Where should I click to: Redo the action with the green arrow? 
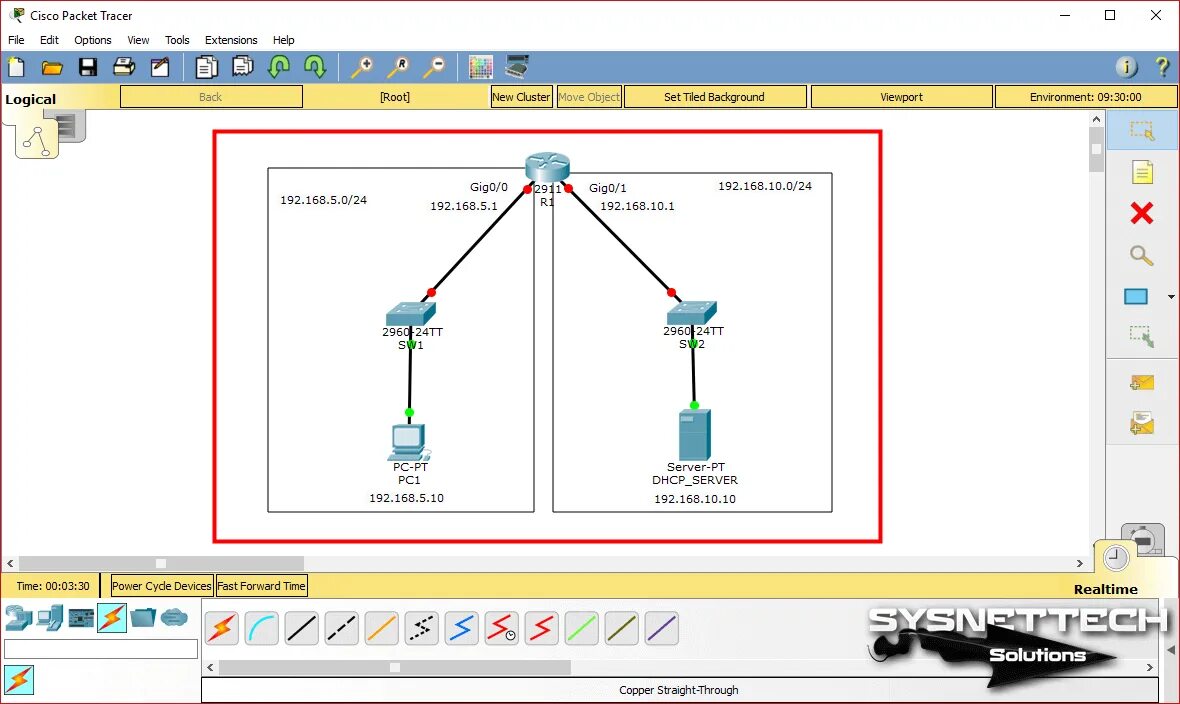(315, 67)
